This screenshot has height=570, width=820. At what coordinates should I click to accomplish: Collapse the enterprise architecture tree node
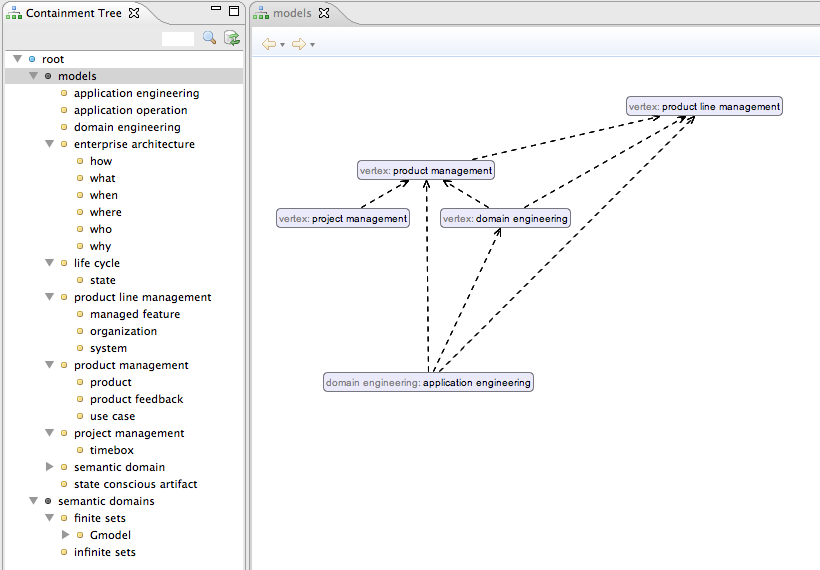coord(50,144)
